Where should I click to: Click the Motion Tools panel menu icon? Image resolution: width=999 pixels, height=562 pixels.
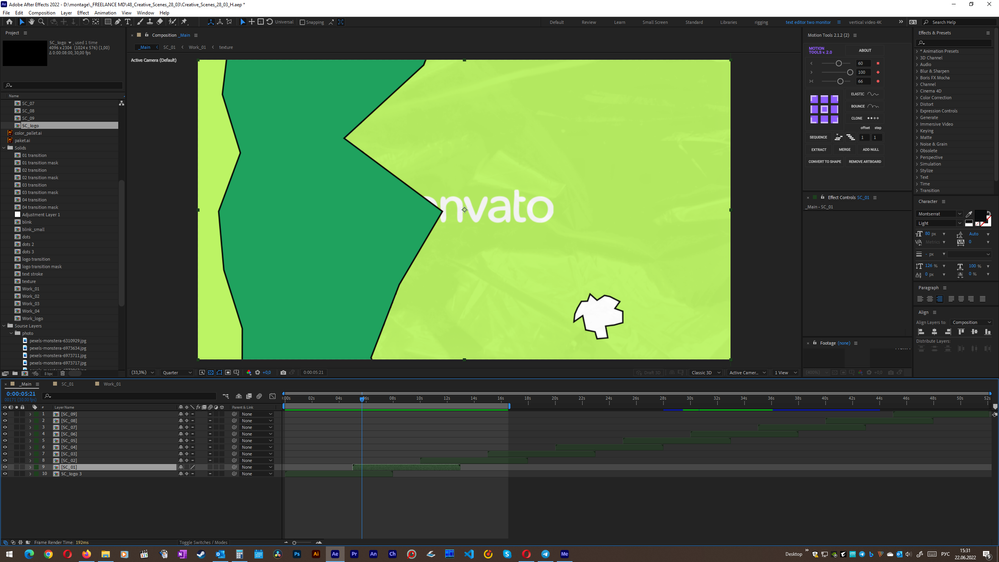tap(855, 35)
